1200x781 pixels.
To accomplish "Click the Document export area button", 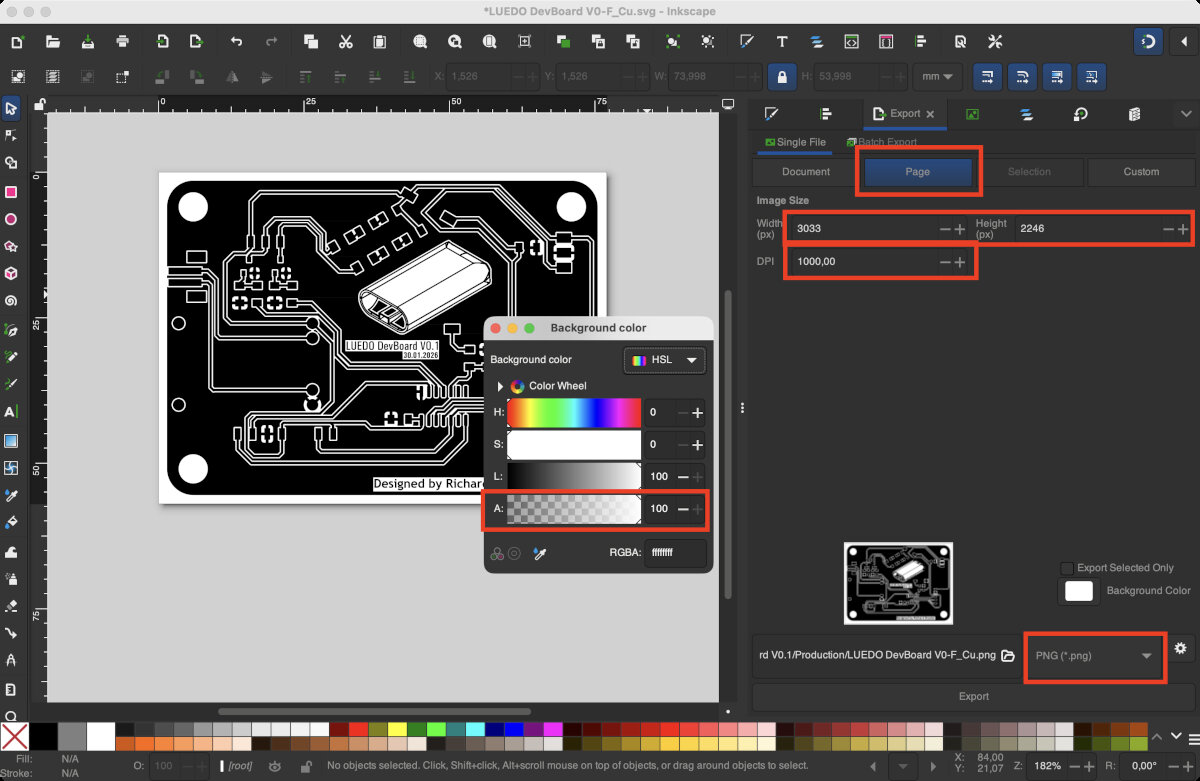I will (806, 172).
